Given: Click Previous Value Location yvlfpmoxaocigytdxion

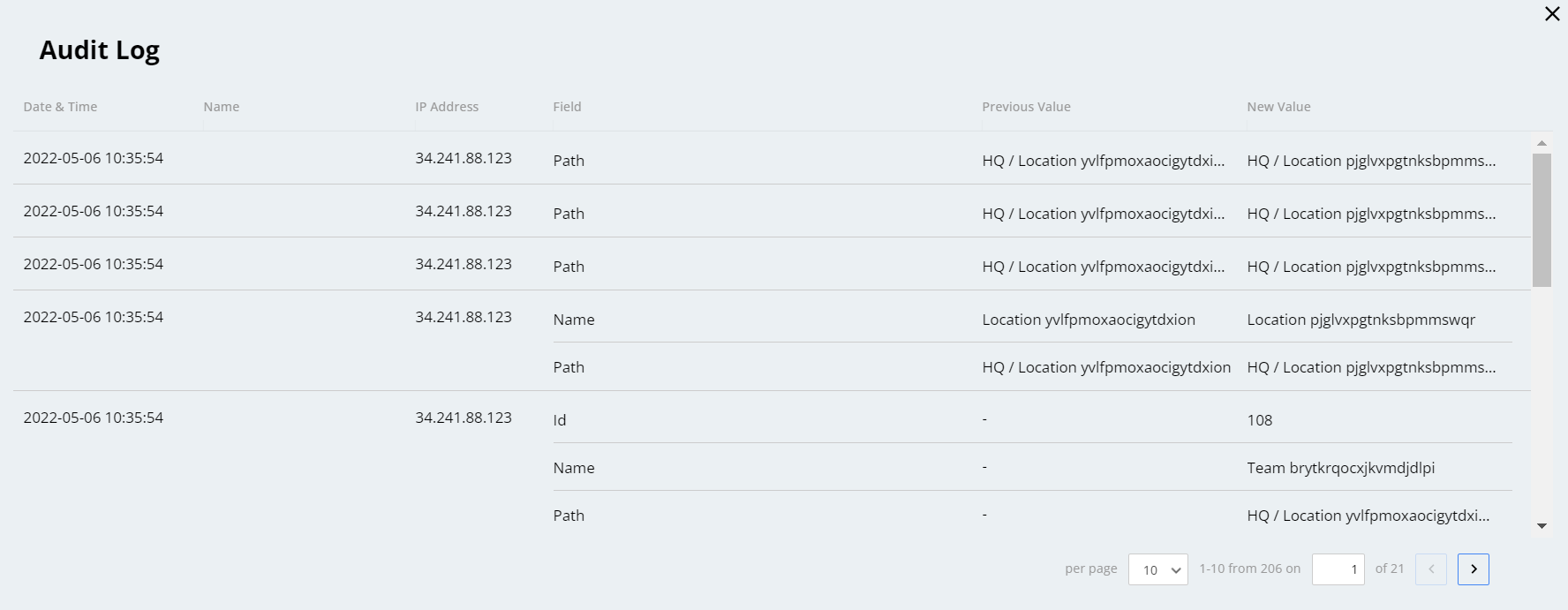Looking at the screenshot, I should [x=1089, y=319].
